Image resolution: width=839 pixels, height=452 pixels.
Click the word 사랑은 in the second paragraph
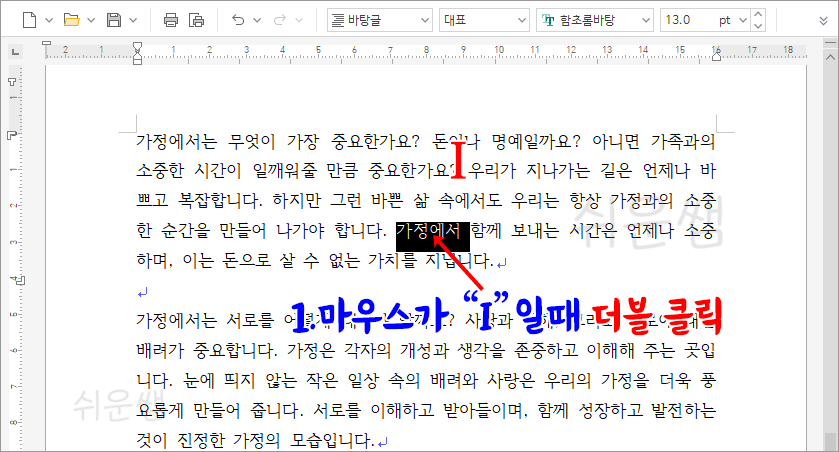coord(510,381)
